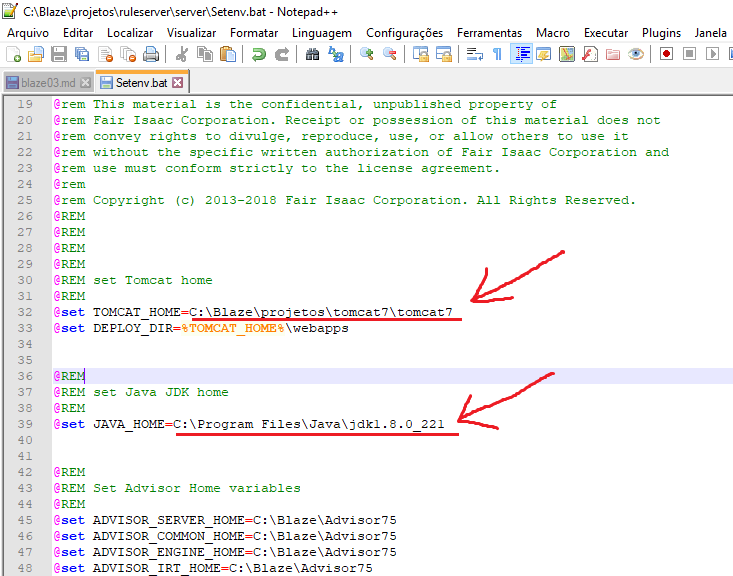Viewport: 733px width, 576px height.
Task: Click the Copyright comment on line 25
Action: tap(345, 200)
